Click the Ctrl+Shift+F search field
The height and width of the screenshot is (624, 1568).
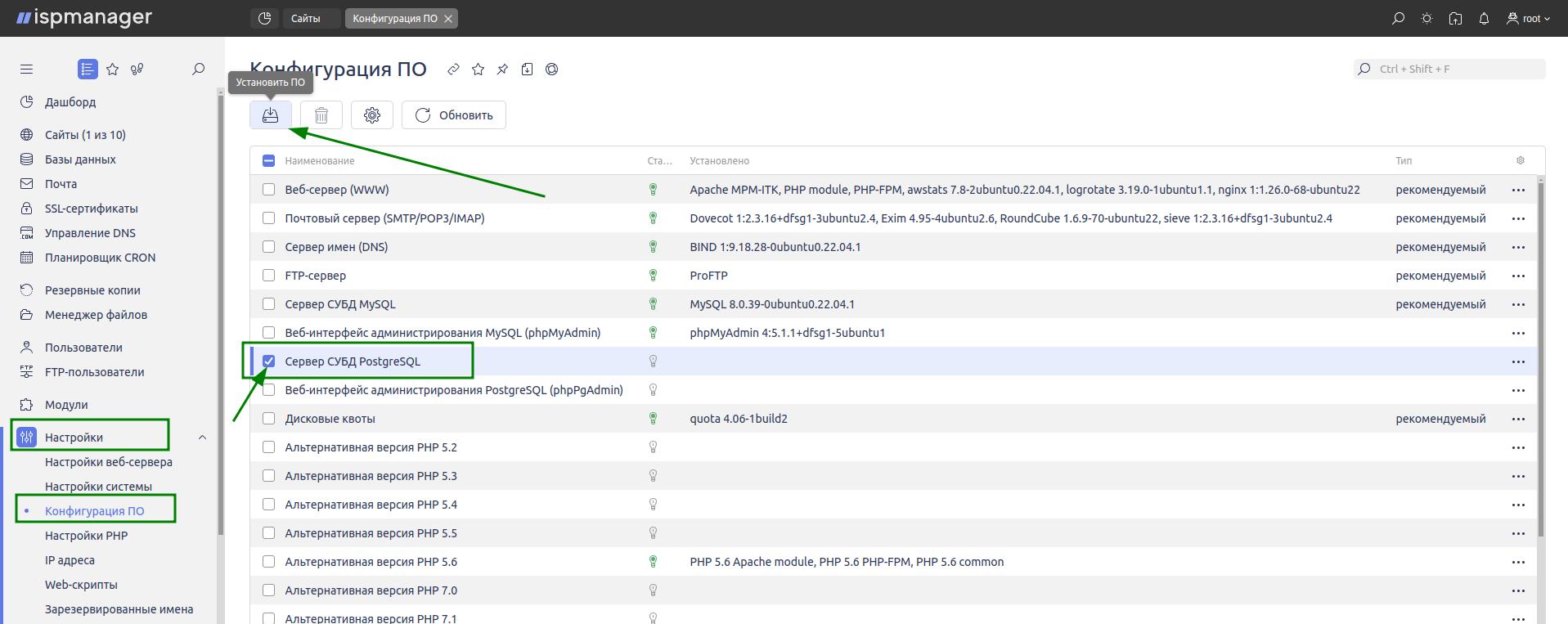pyautogui.click(x=1449, y=70)
